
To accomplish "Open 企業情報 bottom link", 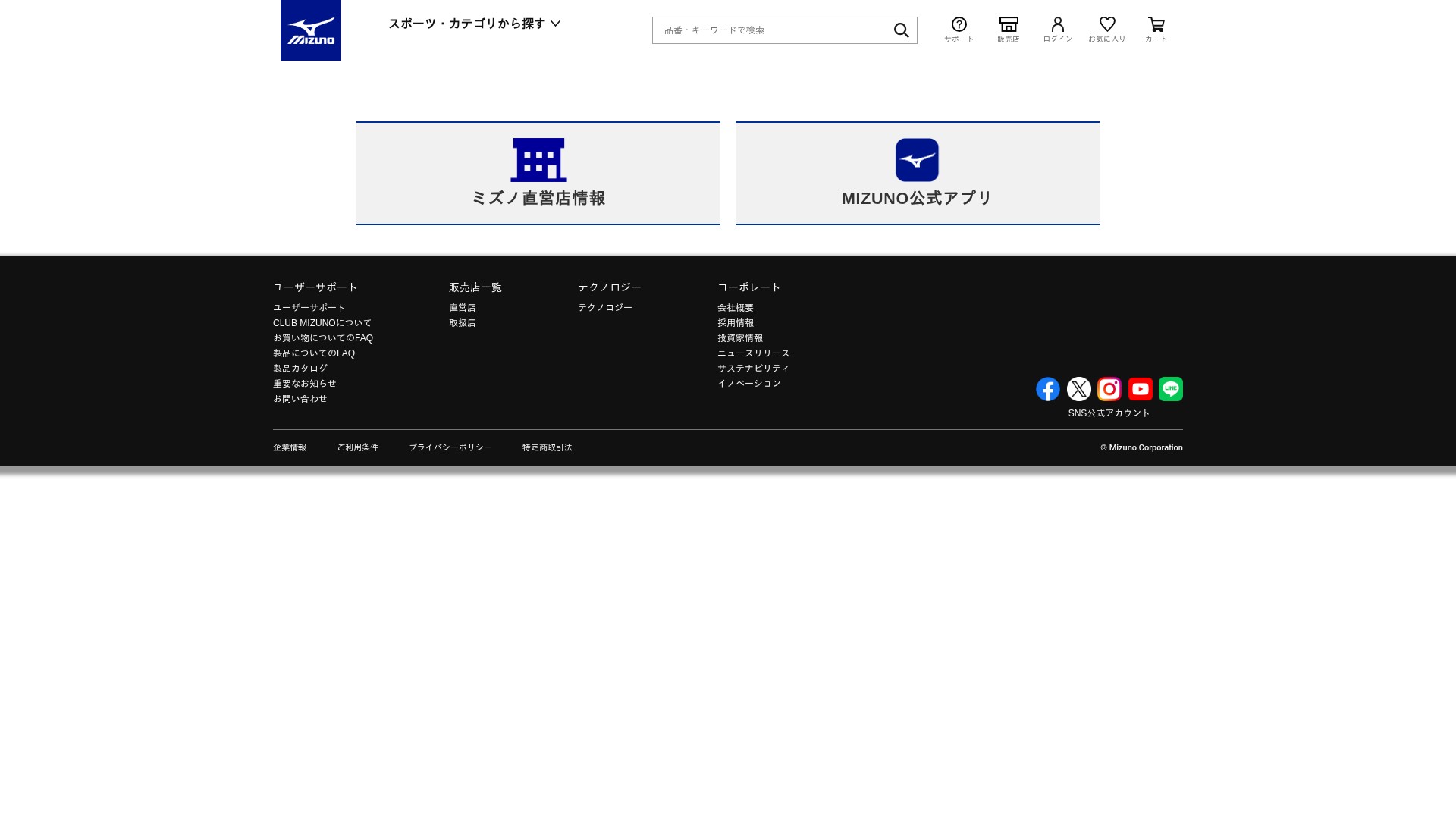I will [x=290, y=447].
